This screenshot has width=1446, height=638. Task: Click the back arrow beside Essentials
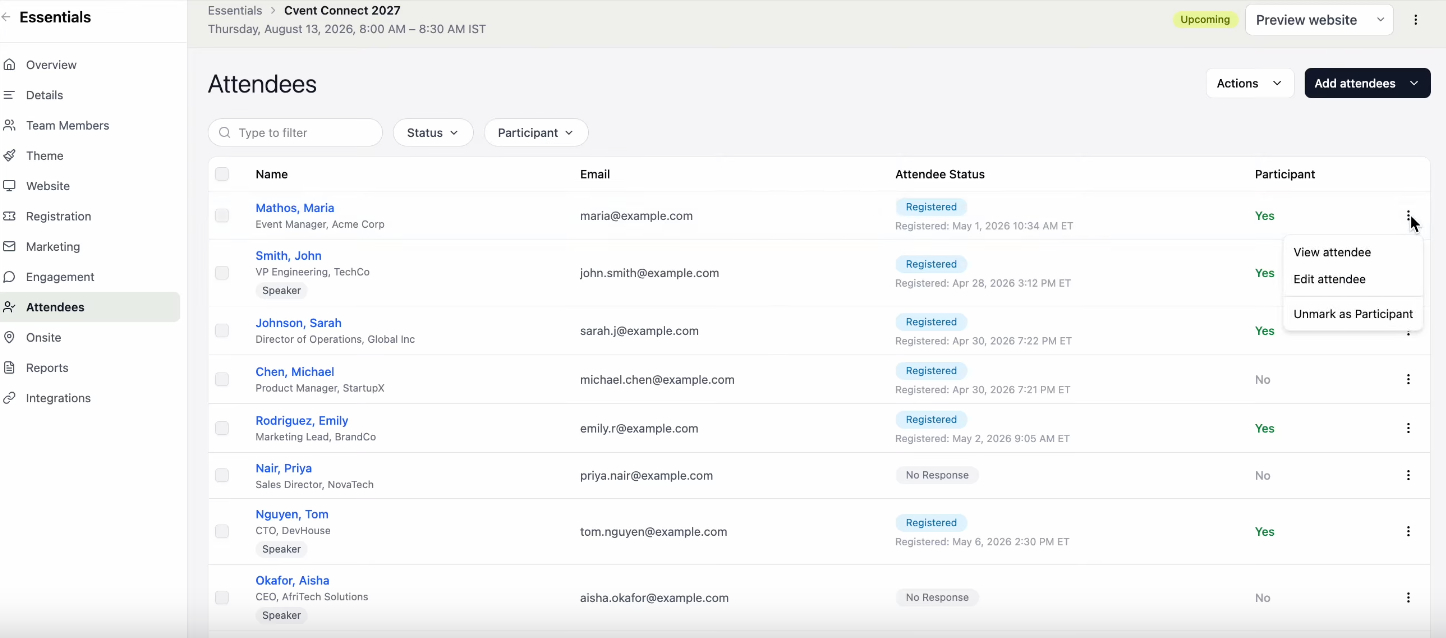click(x=6, y=17)
